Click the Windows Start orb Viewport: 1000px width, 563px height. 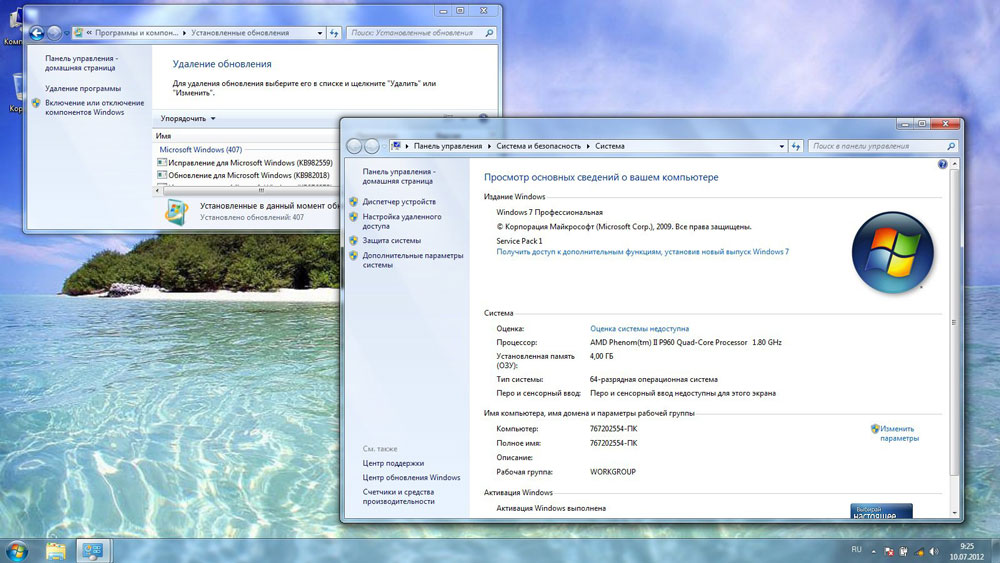[x=17, y=550]
